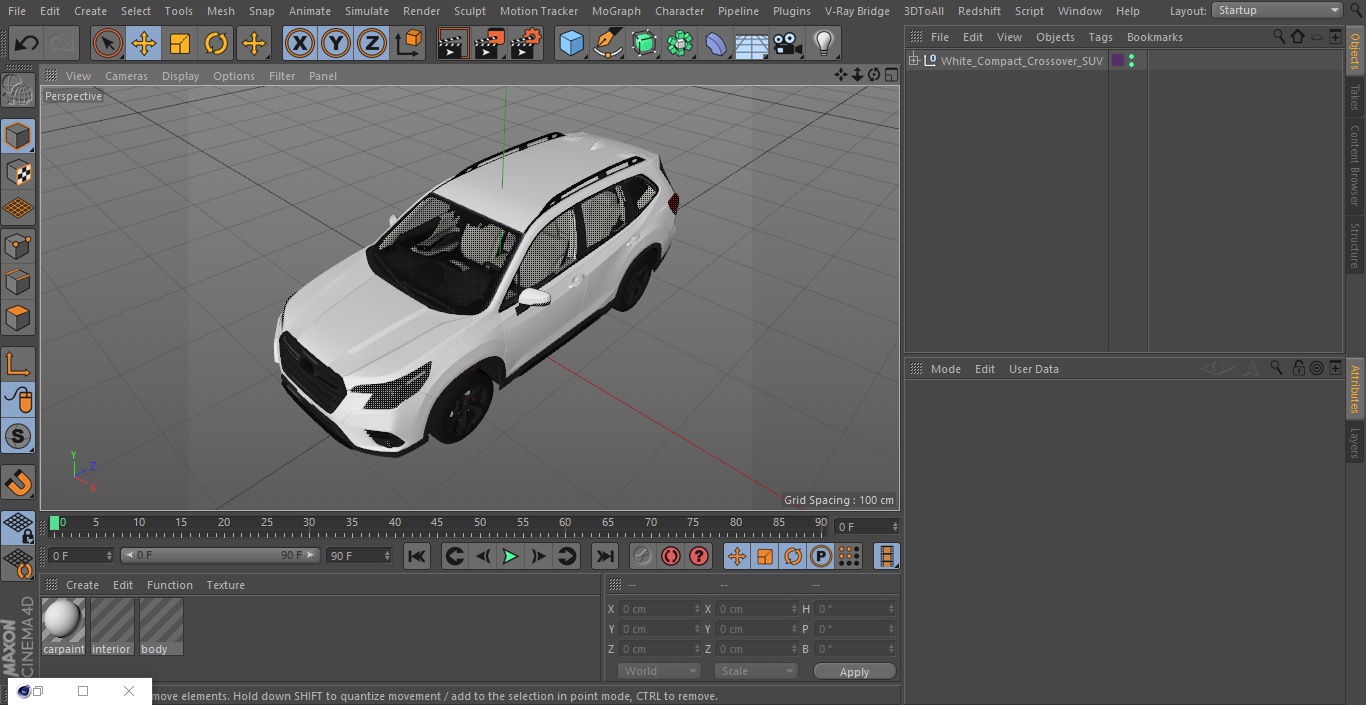Toggle visibility dots of White_Compact_Crossover_SUV

tap(1131, 61)
